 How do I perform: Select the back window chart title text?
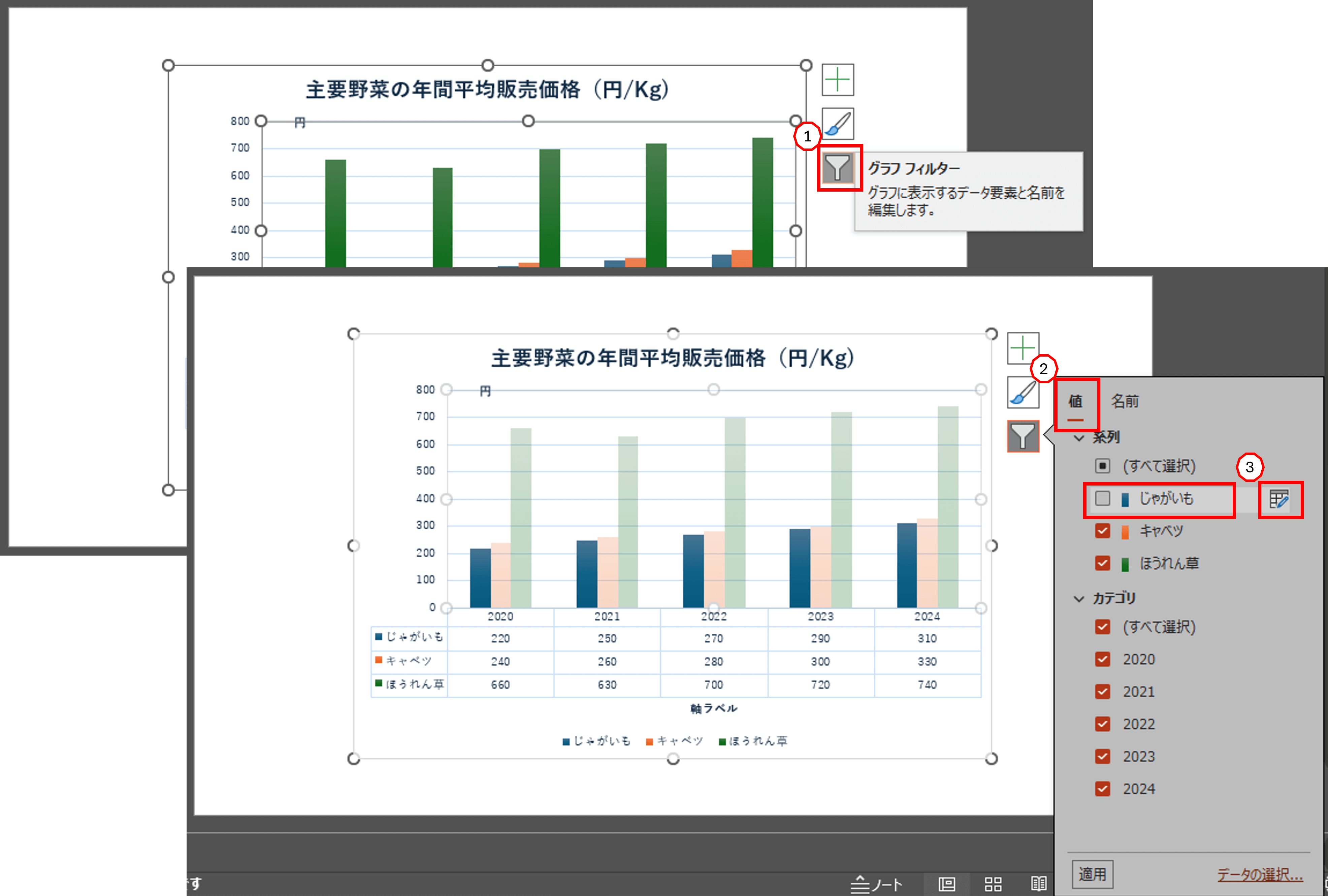coord(487,90)
